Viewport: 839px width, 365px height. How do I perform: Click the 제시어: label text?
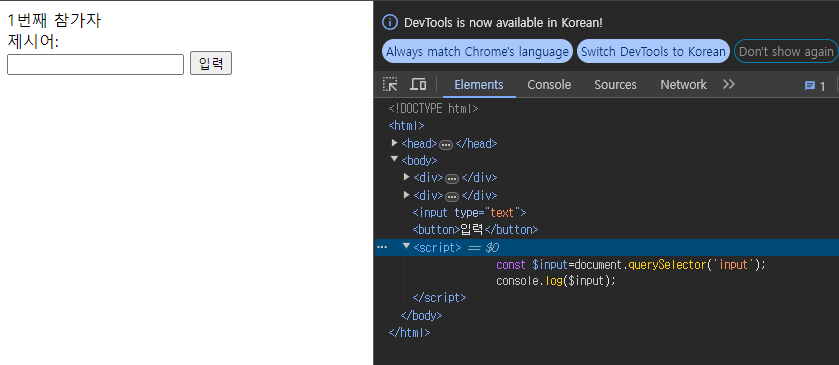33,42
